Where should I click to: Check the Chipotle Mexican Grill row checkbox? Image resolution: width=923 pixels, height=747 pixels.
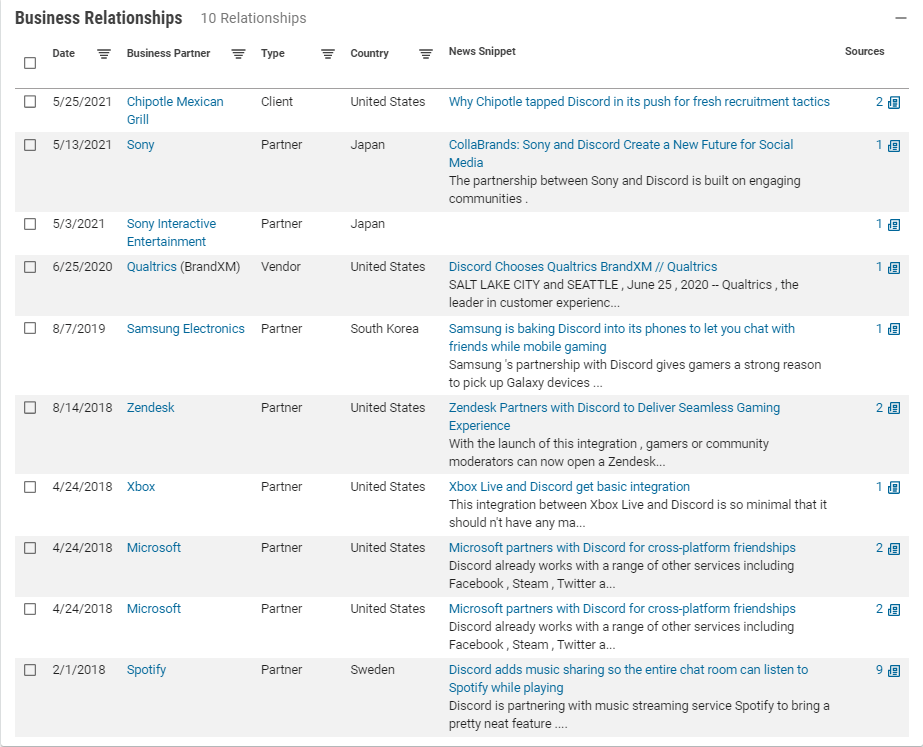click(x=30, y=102)
